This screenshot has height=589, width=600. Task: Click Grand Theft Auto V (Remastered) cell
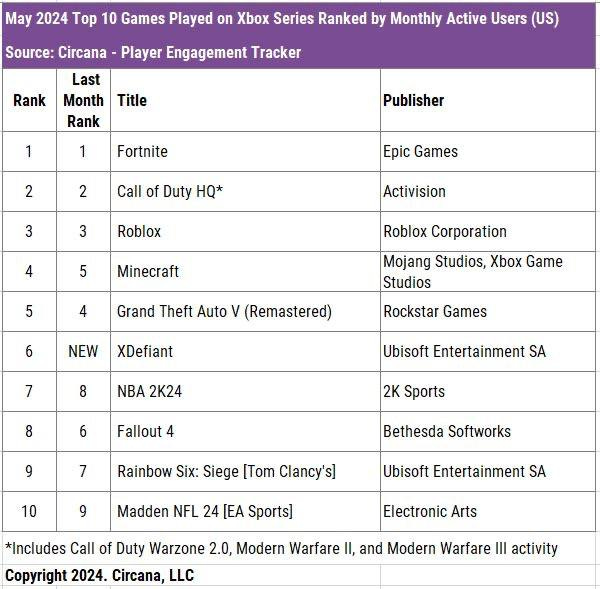[224, 312]
